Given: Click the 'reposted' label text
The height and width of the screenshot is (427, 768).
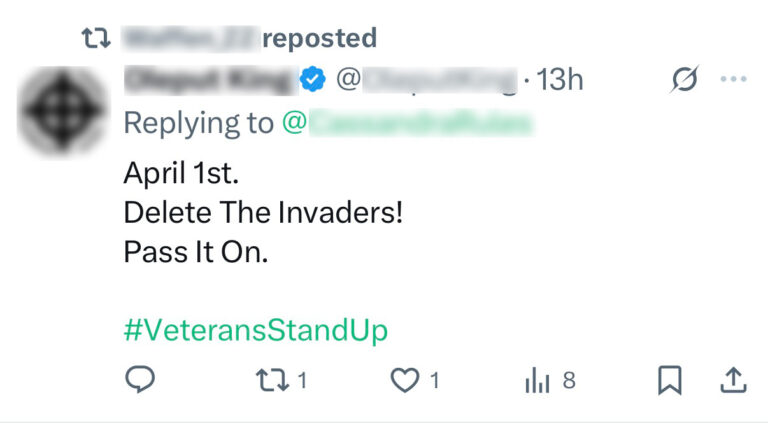Looking at the screenshot, I should click(319, 39).
